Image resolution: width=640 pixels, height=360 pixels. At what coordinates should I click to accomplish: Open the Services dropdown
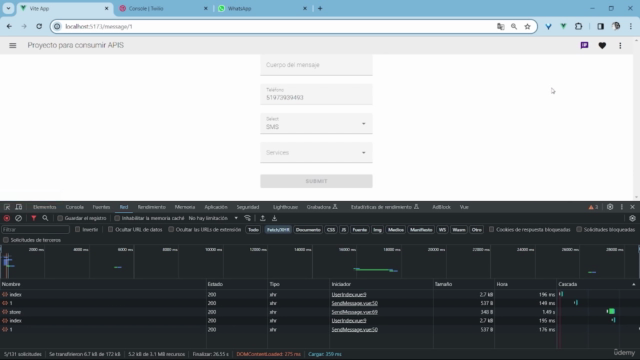pos(316,152)
